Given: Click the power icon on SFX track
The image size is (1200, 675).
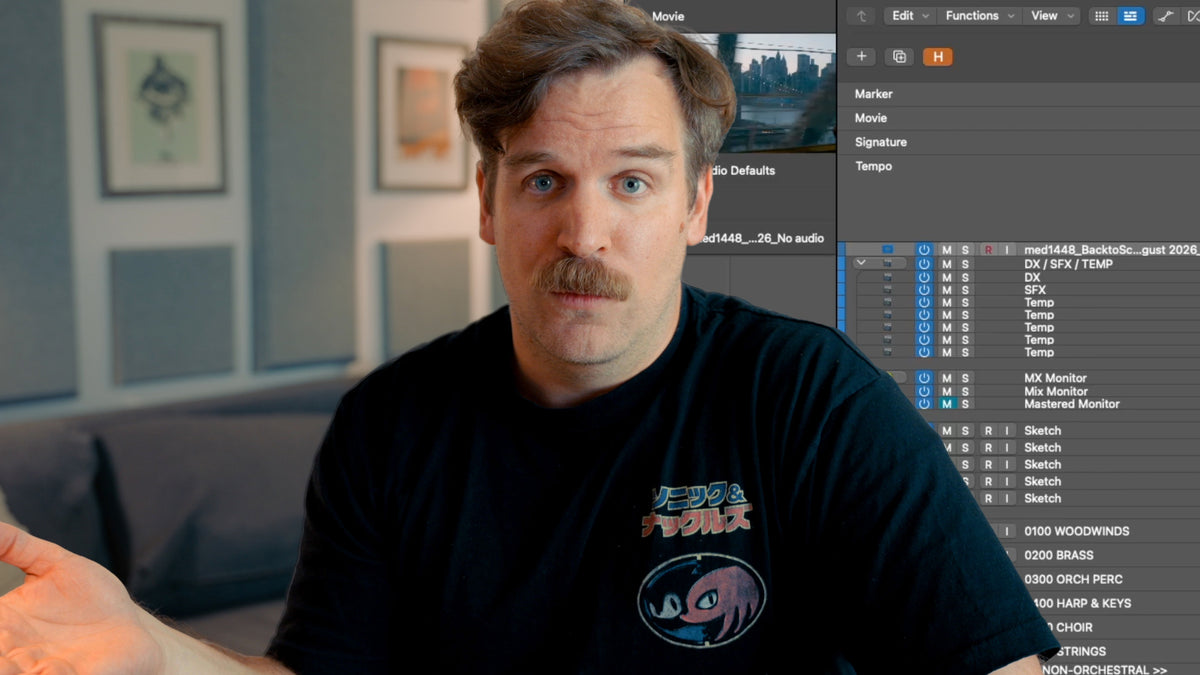Looking at the screenshot, I should (x=924, y=290).
